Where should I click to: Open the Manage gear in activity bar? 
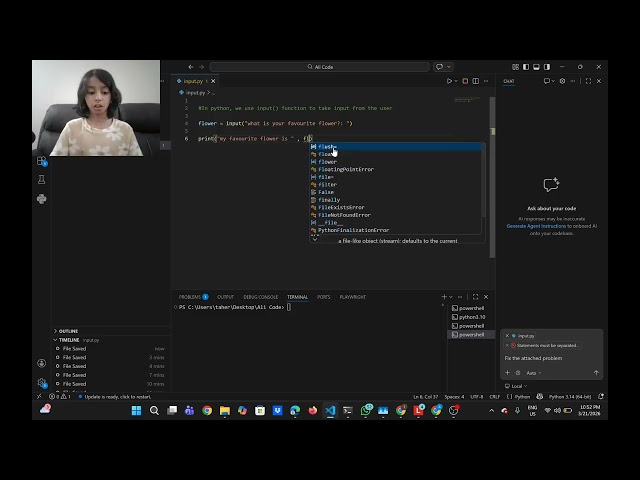(42, 382)
